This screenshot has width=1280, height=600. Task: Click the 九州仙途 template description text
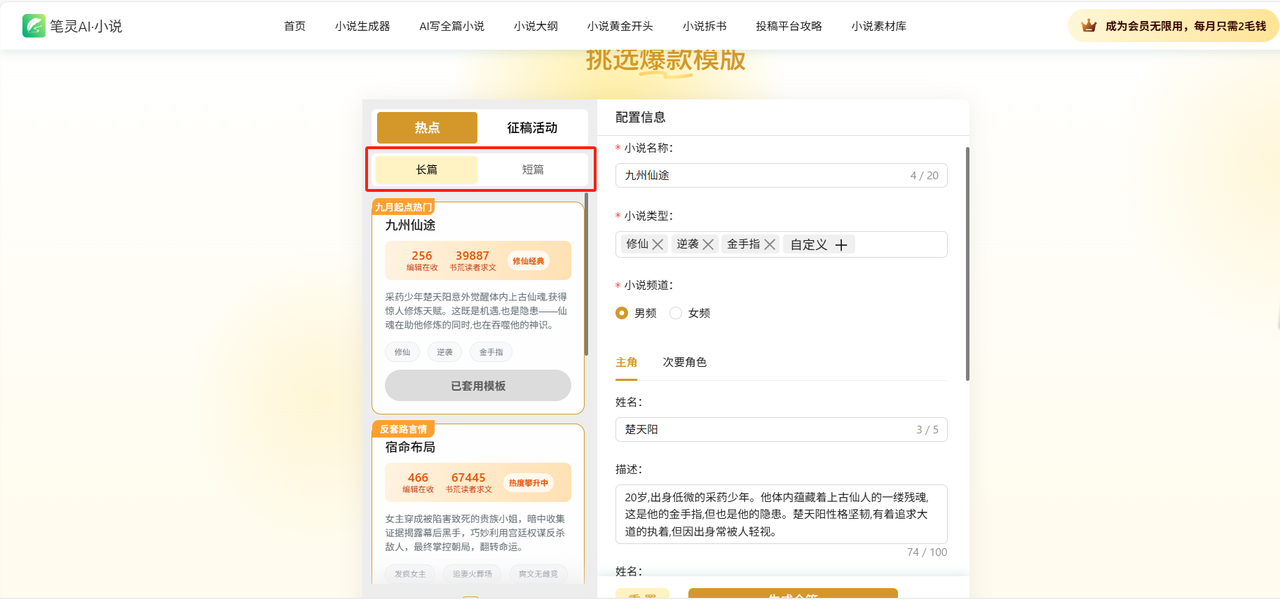(x=477, y=311)
